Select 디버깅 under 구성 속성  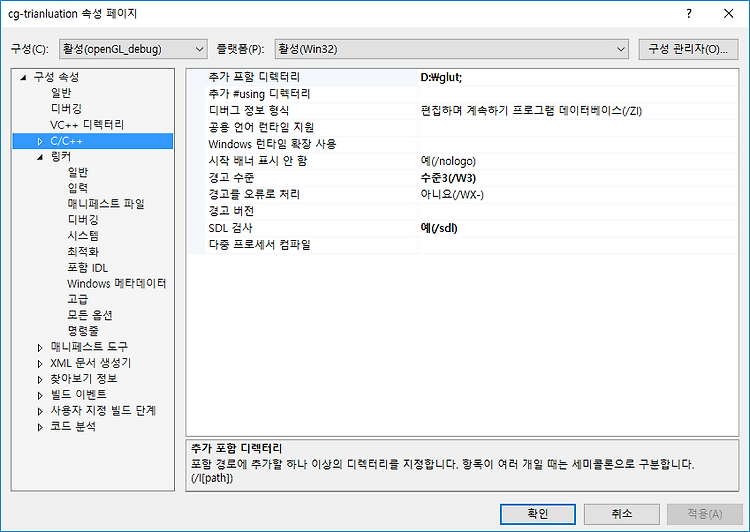[x=66, y=109]
